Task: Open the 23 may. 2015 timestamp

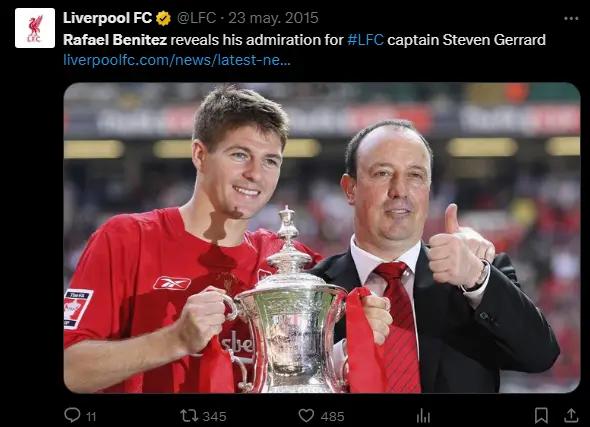Action: (273, 18)
